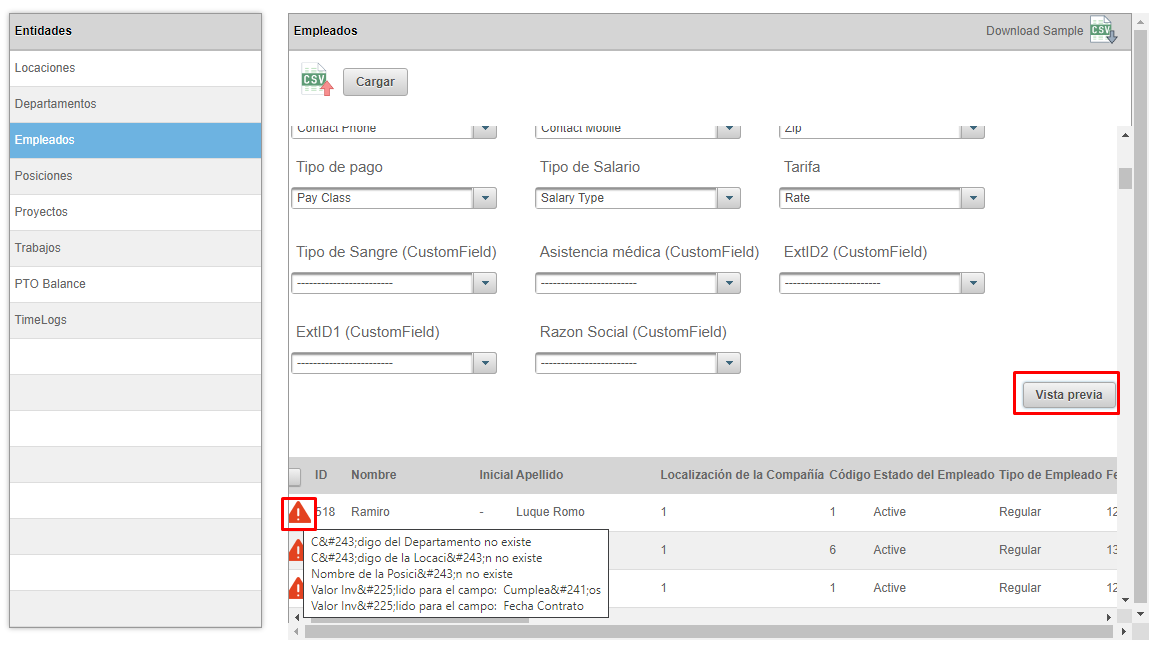Click the scroll up arrow of mapping panel
Screen dimensions: 1169x653
(1125, 135)
